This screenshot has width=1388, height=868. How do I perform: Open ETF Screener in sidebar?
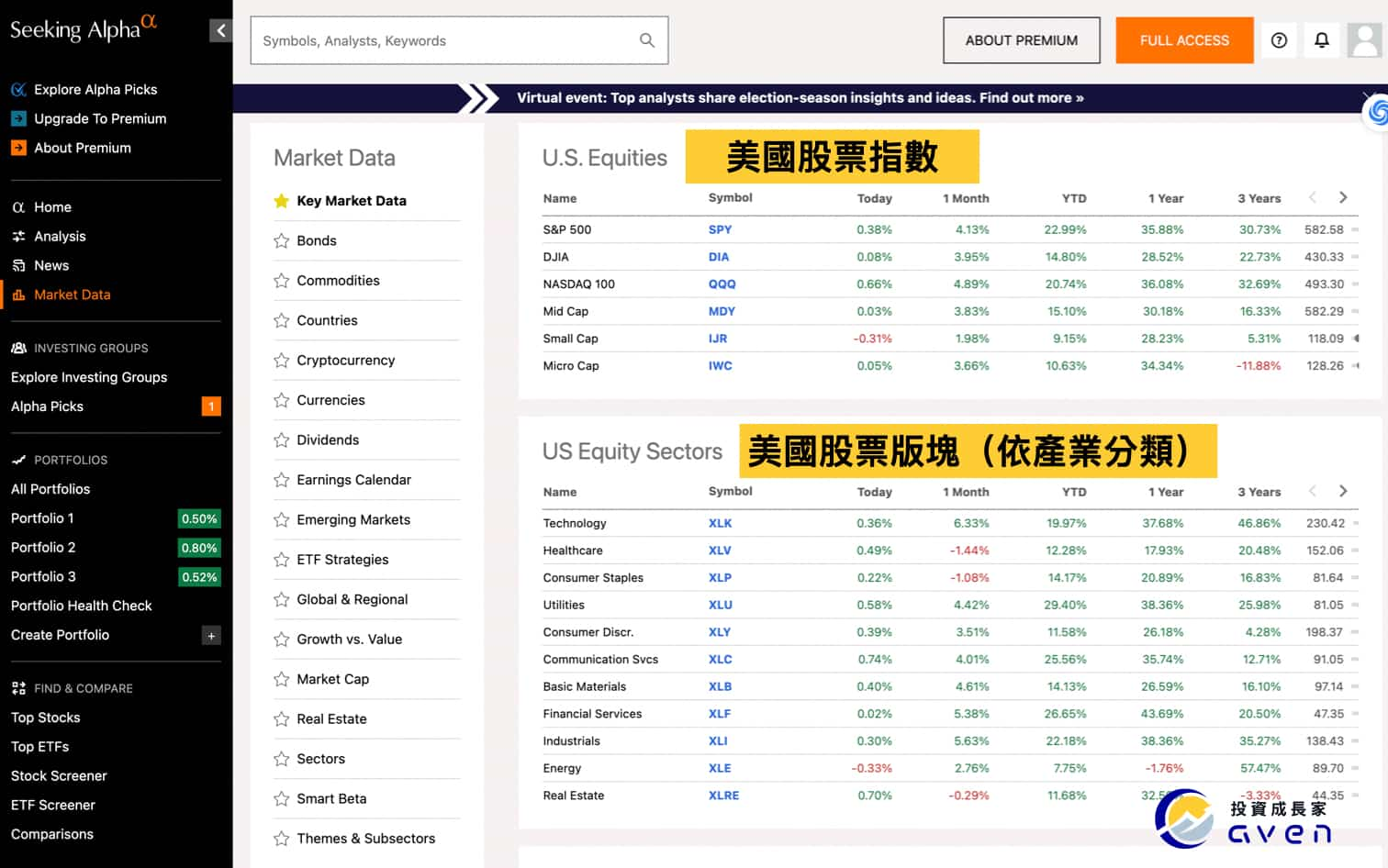pos(53,806)
